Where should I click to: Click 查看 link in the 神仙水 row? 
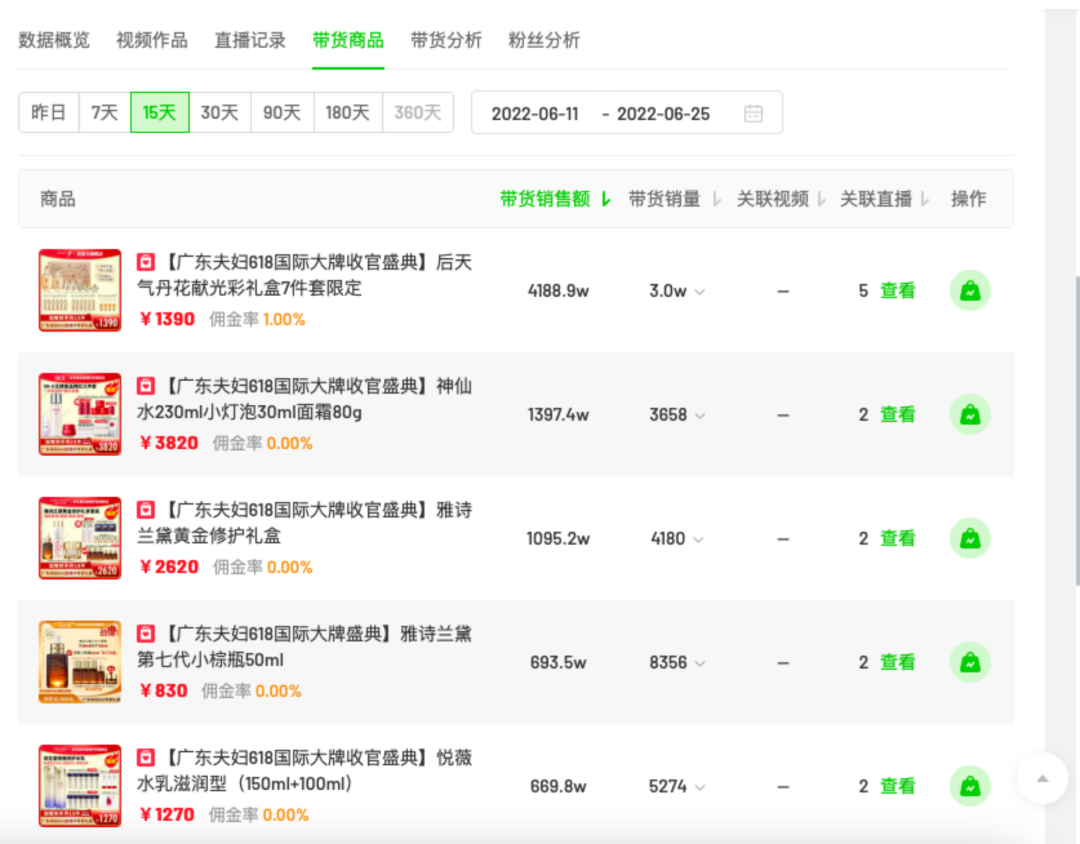[x=897, y=414]
